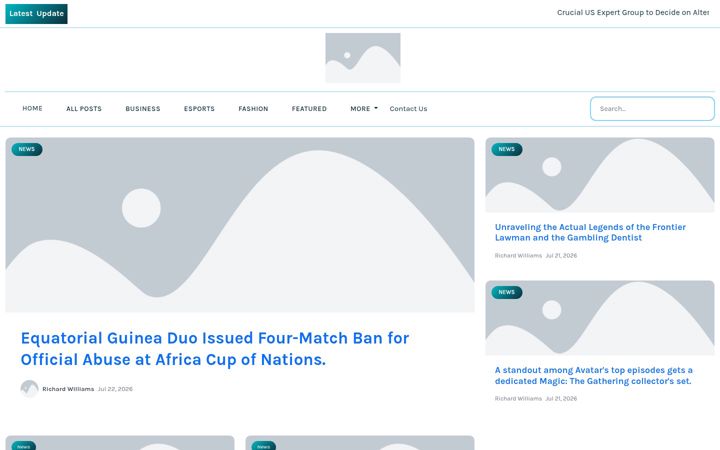The height and width of the screenshot is (450, 720).
Task: Click Jul 21, 2026 under Frontier Lawman article
Action: click(x=561, y=255)
